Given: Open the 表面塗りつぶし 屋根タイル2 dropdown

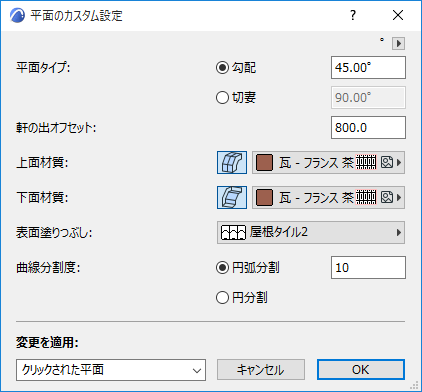Looking at the screenshot, I should pos(311,232).
